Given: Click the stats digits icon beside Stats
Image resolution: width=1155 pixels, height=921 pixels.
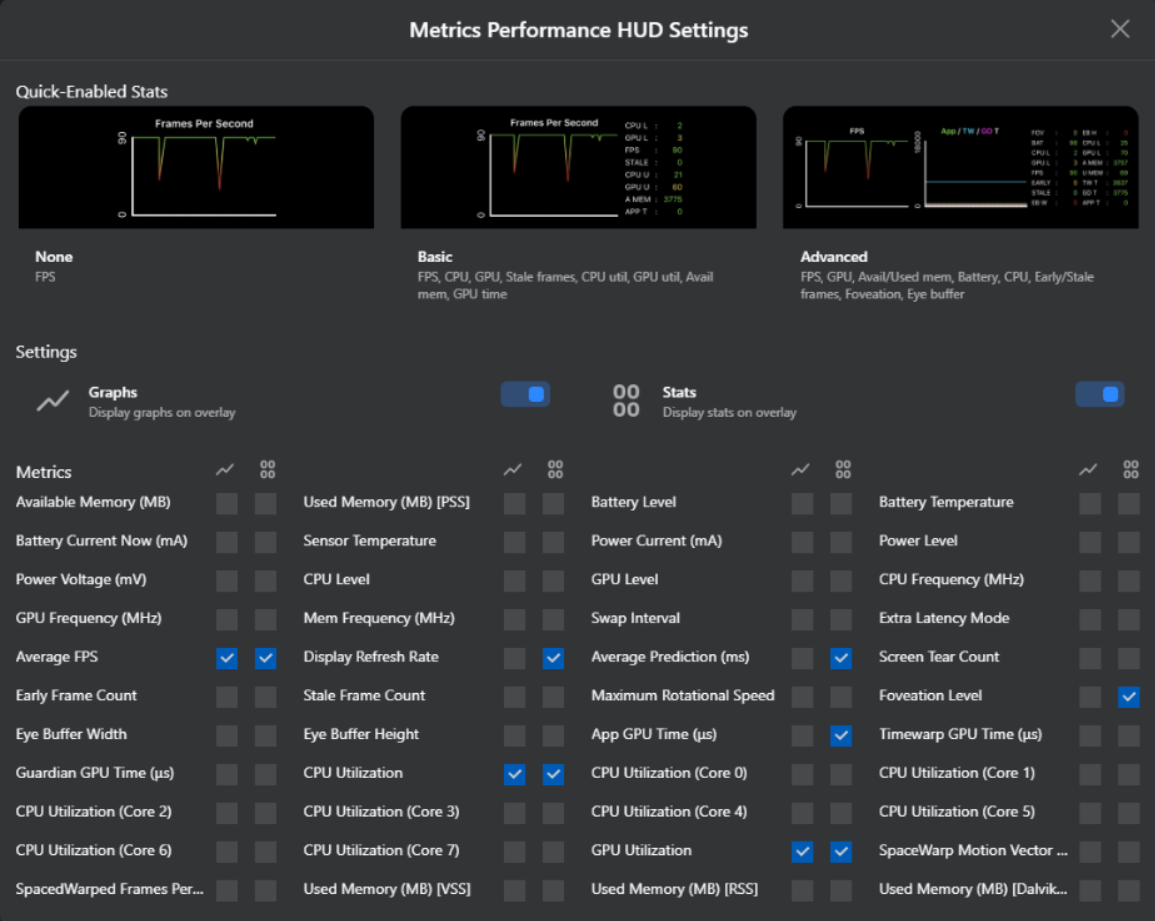Looking at the screenshot, I should 626,401.
